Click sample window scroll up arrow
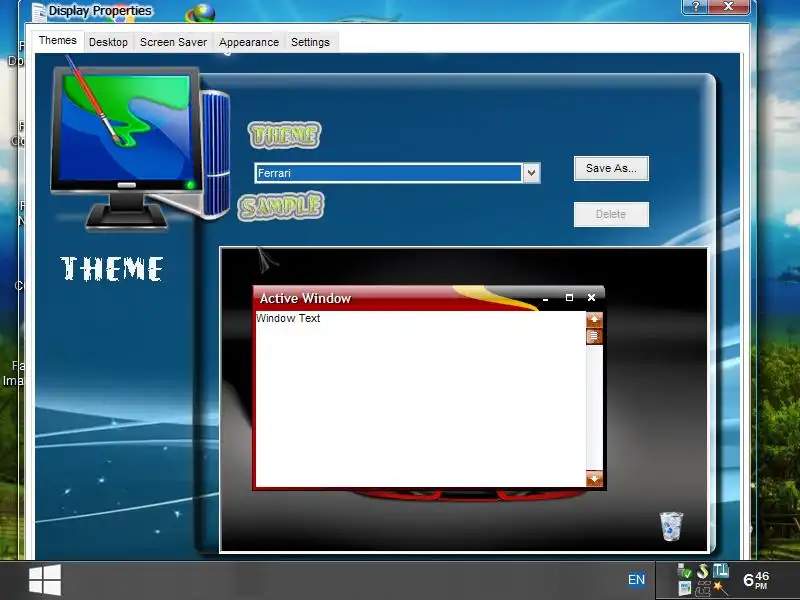Viewport: 800px width, 600px height. coord(594,319)
